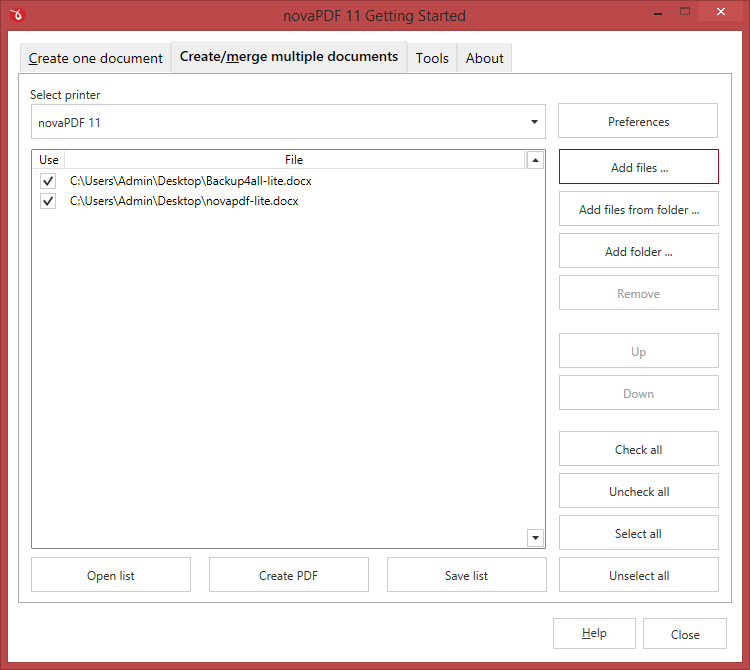Open the Tools tab

(x=432, y=58)
